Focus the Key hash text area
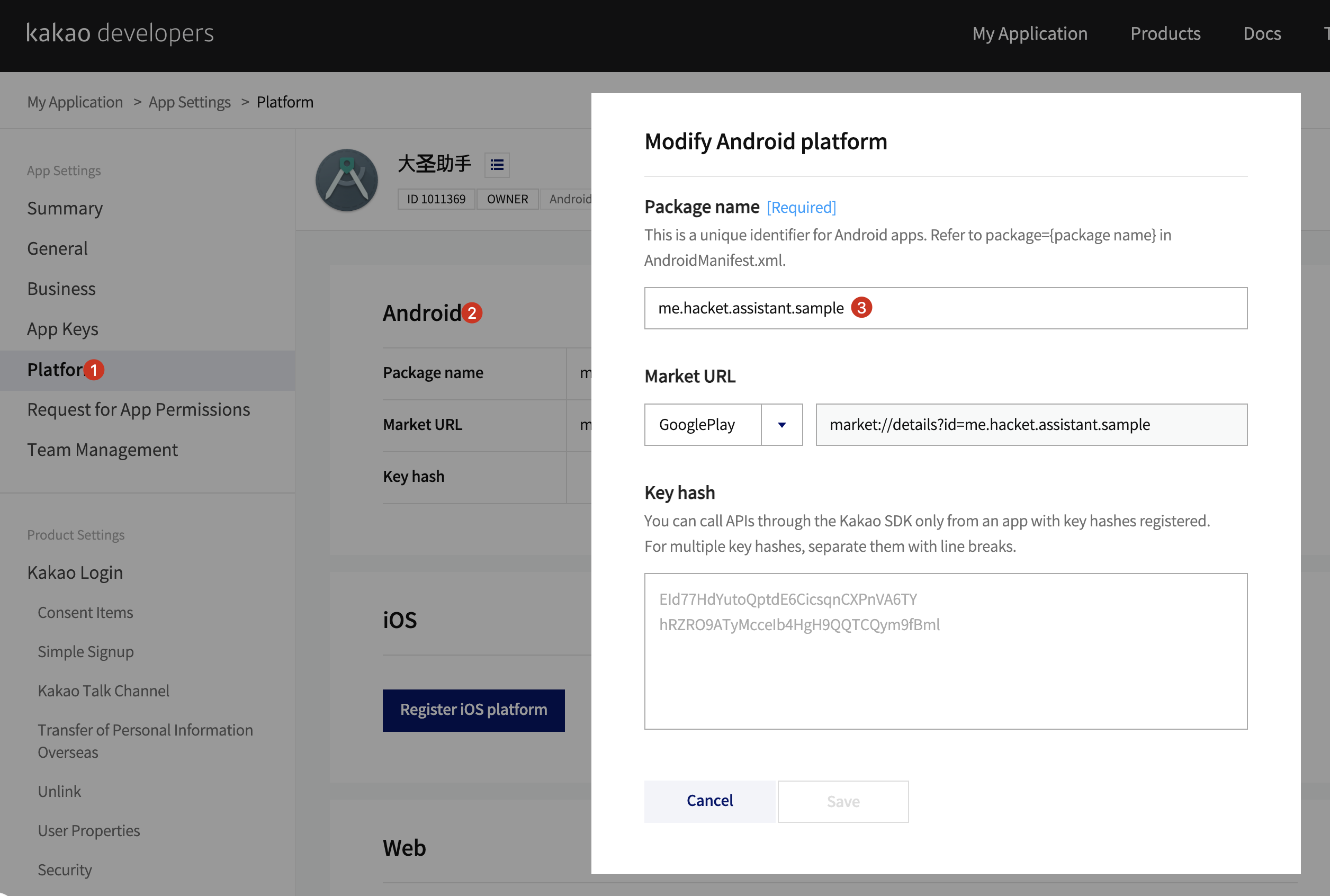The image size is (1330, 896). [x=946, y=651]
